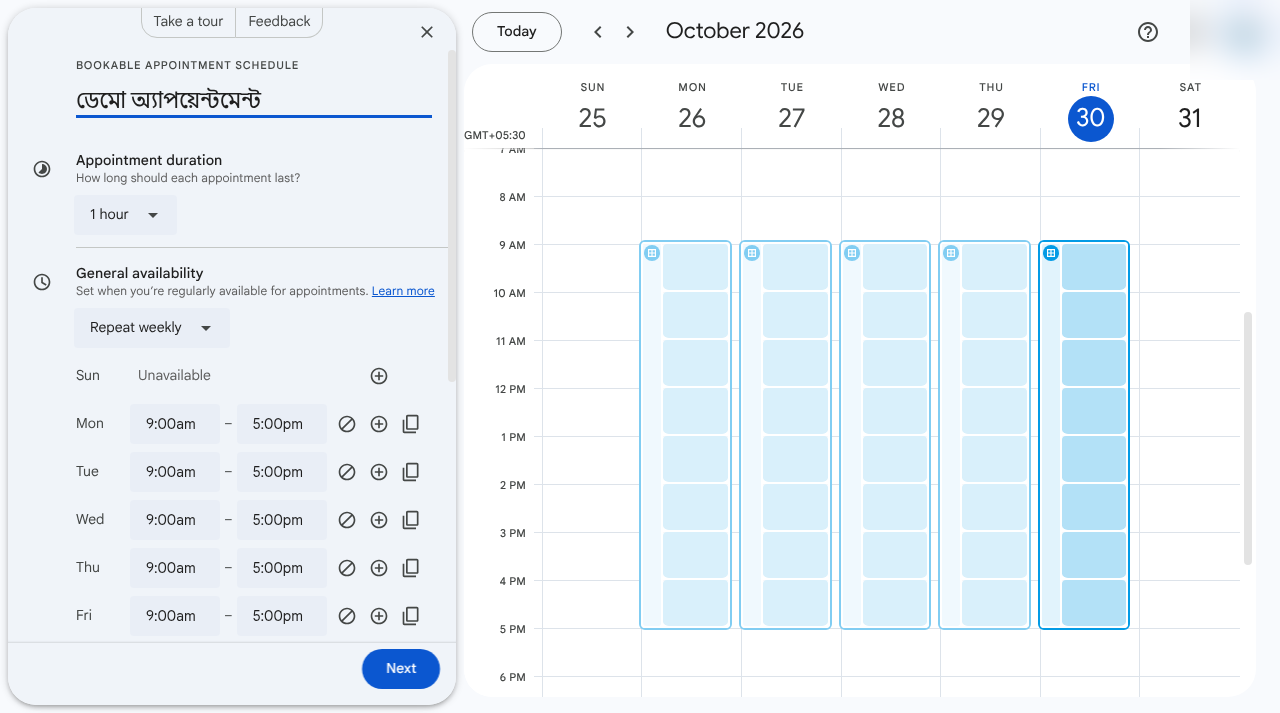The image size is (1280, 713).
Task: Jump to Today in calendar
Action: point(517,32)
